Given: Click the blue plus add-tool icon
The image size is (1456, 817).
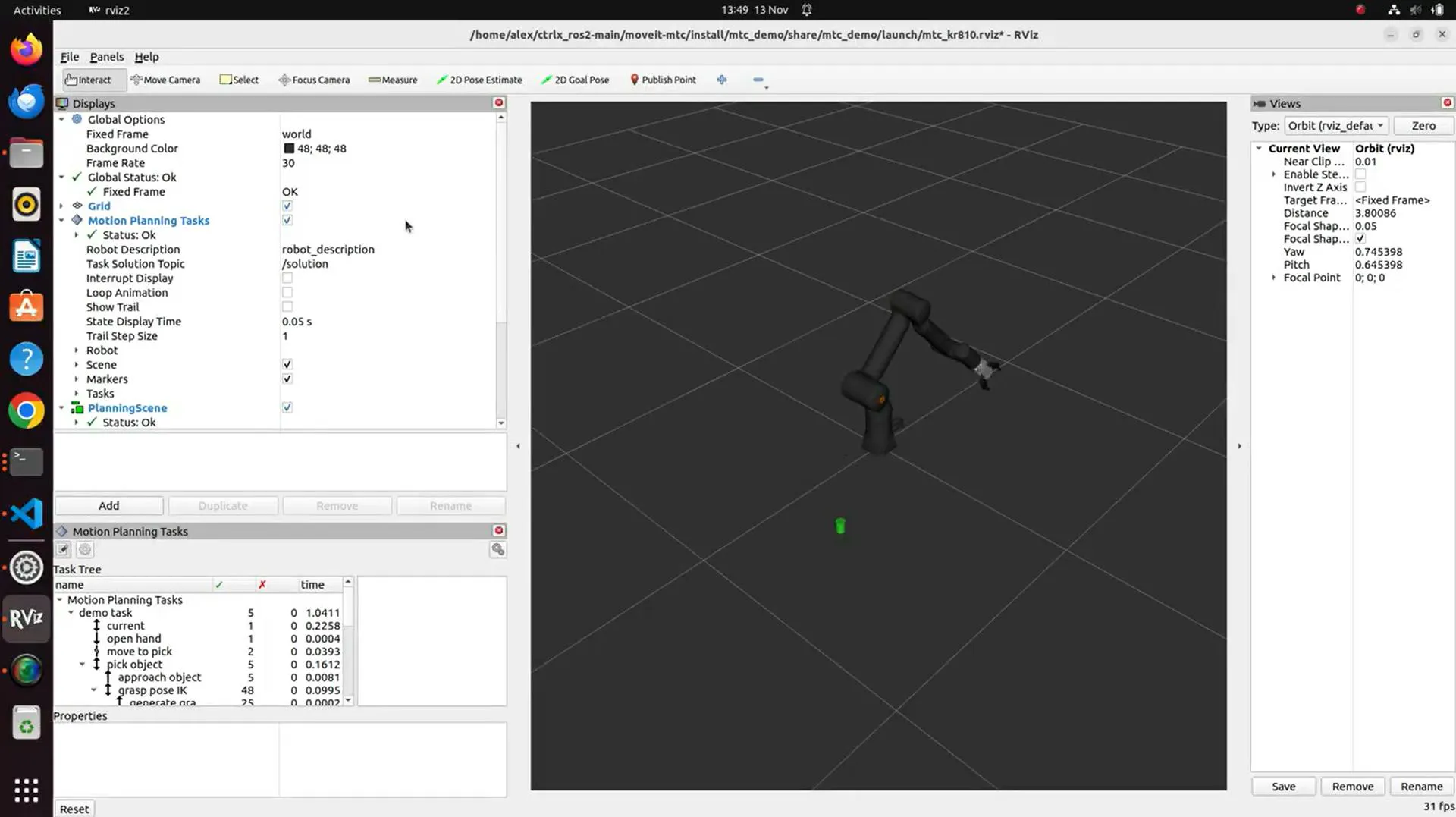Looking at the screenshot, I should pos(722,80).
